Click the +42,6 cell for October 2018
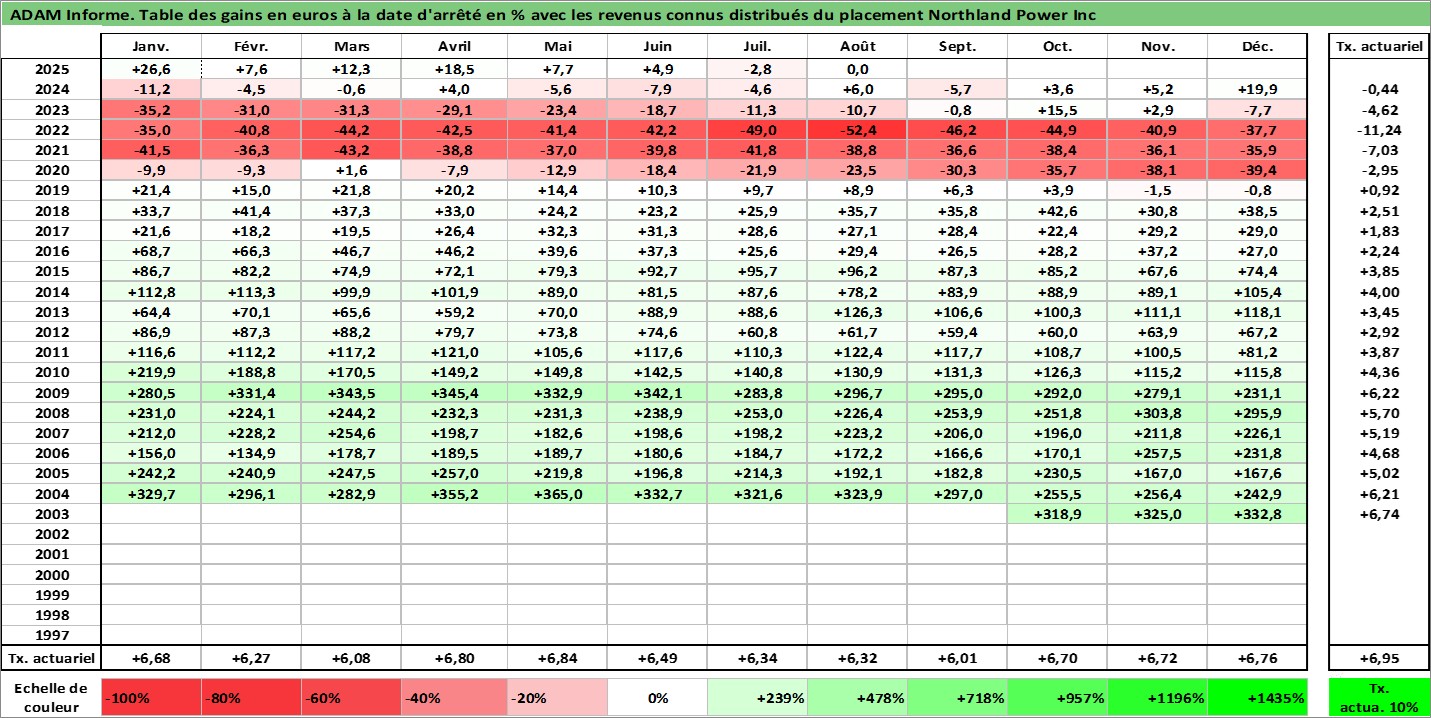This screenshot has width=1431, height=718. click(x=1057, y=211)
